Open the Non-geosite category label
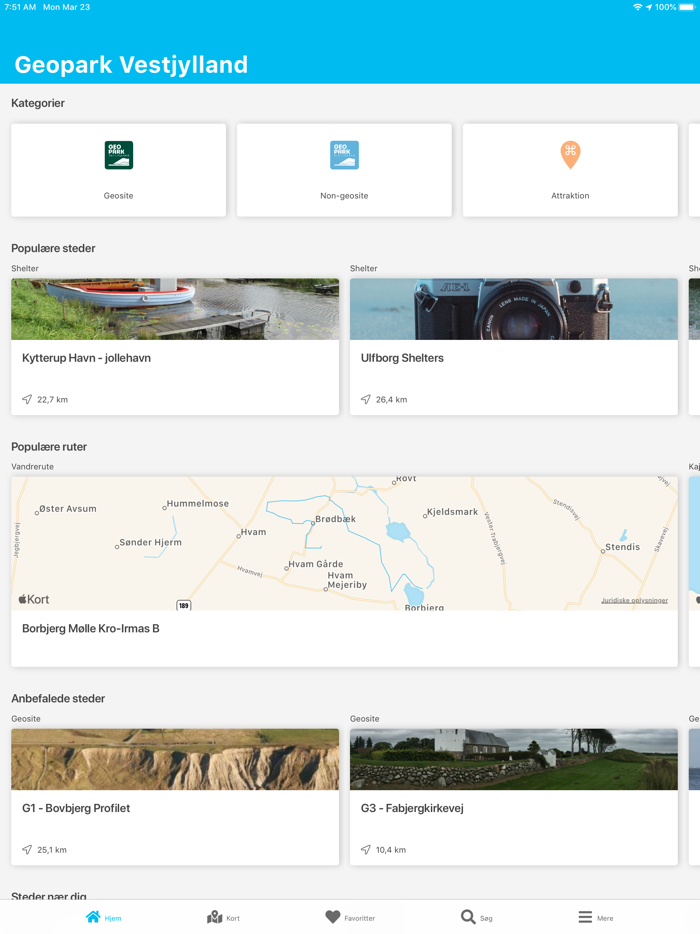 [x=344, y=195]
